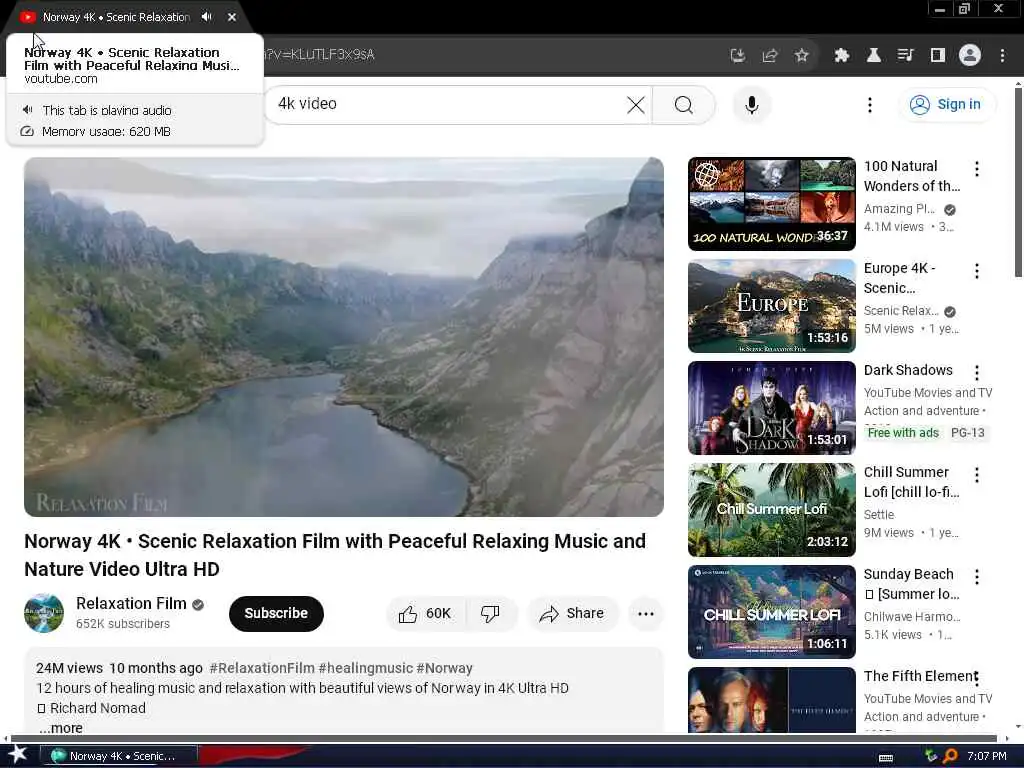Share the Norway 4K video
Screen dimensions: 1024x768
point(572,613)
